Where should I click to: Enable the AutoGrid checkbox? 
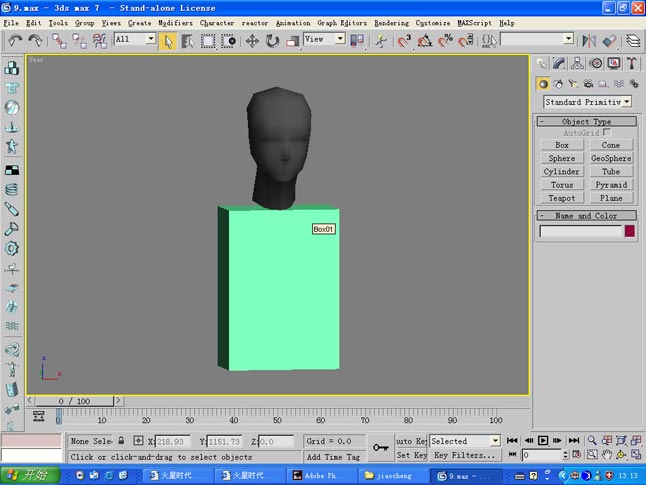click(606, 132)
